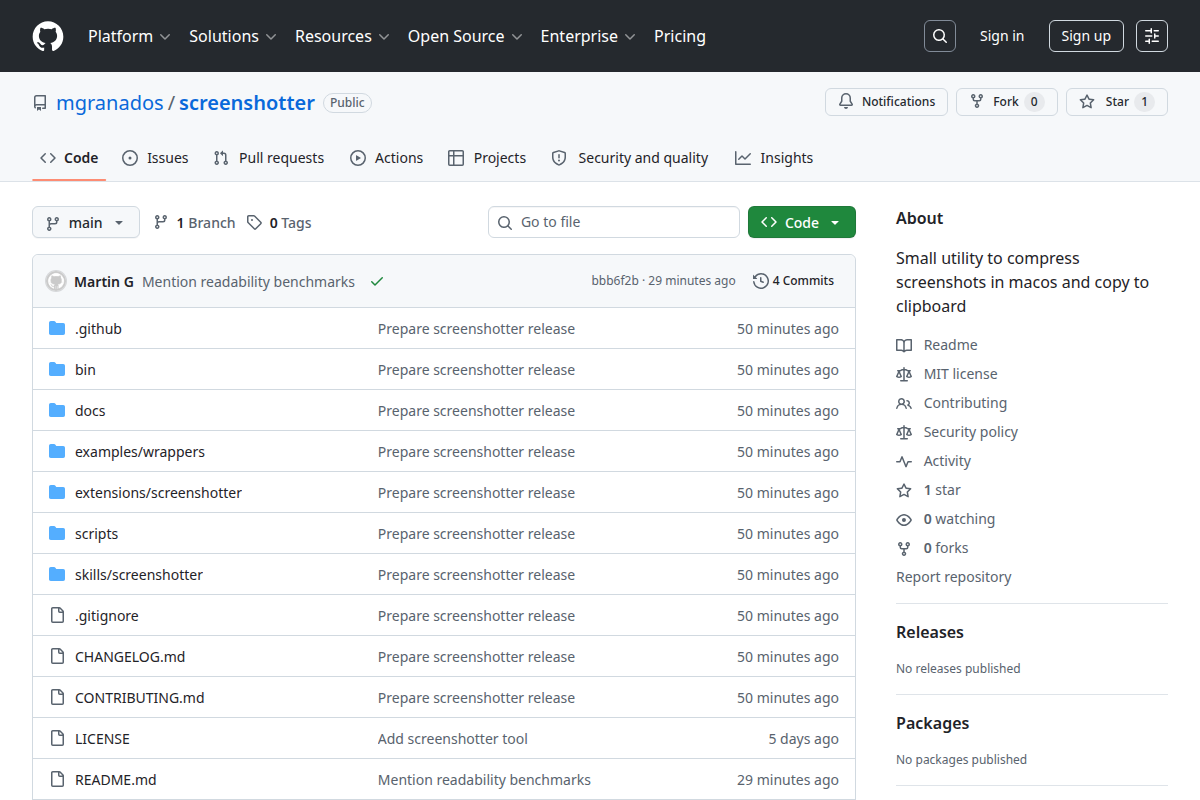Image resolution: width=1200 pixels, height=800 pixels.
Task: Open the Releases section heading
Action: click(x=930, y=632)
